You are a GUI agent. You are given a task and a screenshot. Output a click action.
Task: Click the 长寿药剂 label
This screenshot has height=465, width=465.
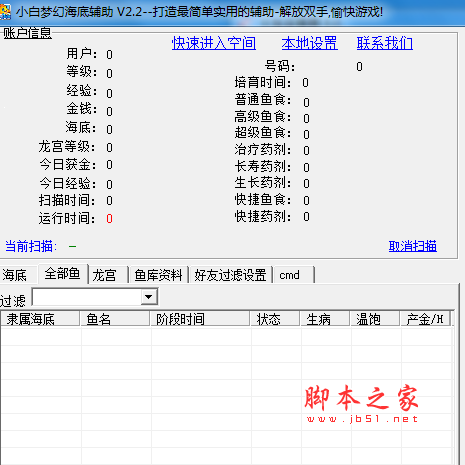pos(263,166)
